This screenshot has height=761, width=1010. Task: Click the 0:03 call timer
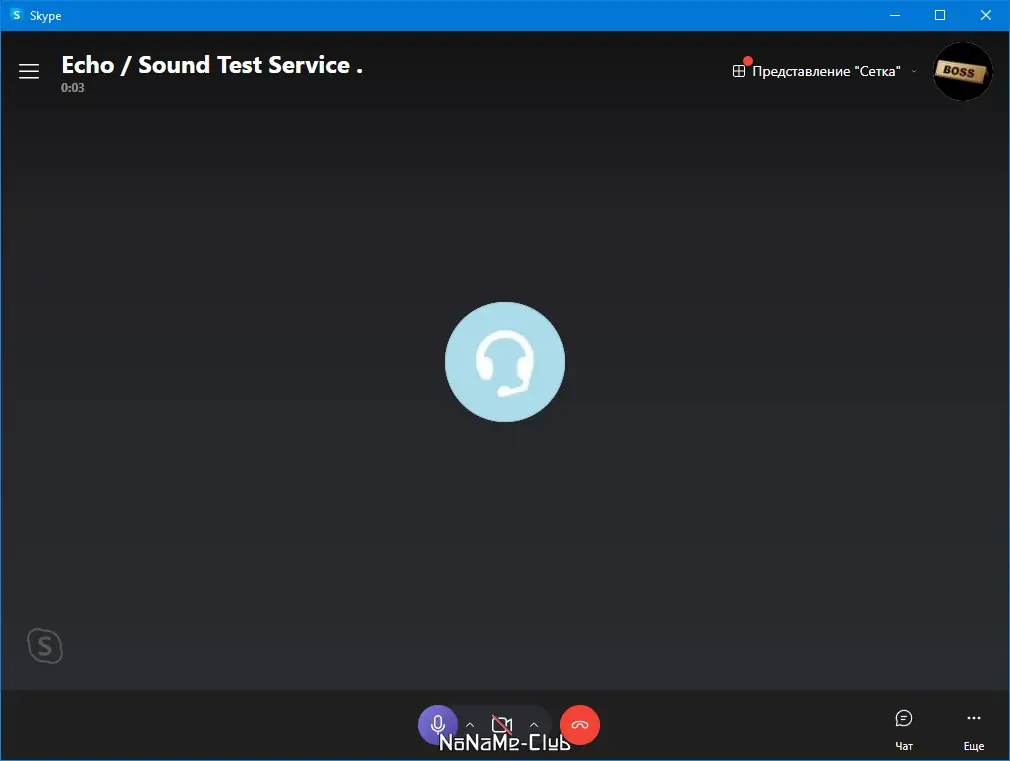(73, 88)
